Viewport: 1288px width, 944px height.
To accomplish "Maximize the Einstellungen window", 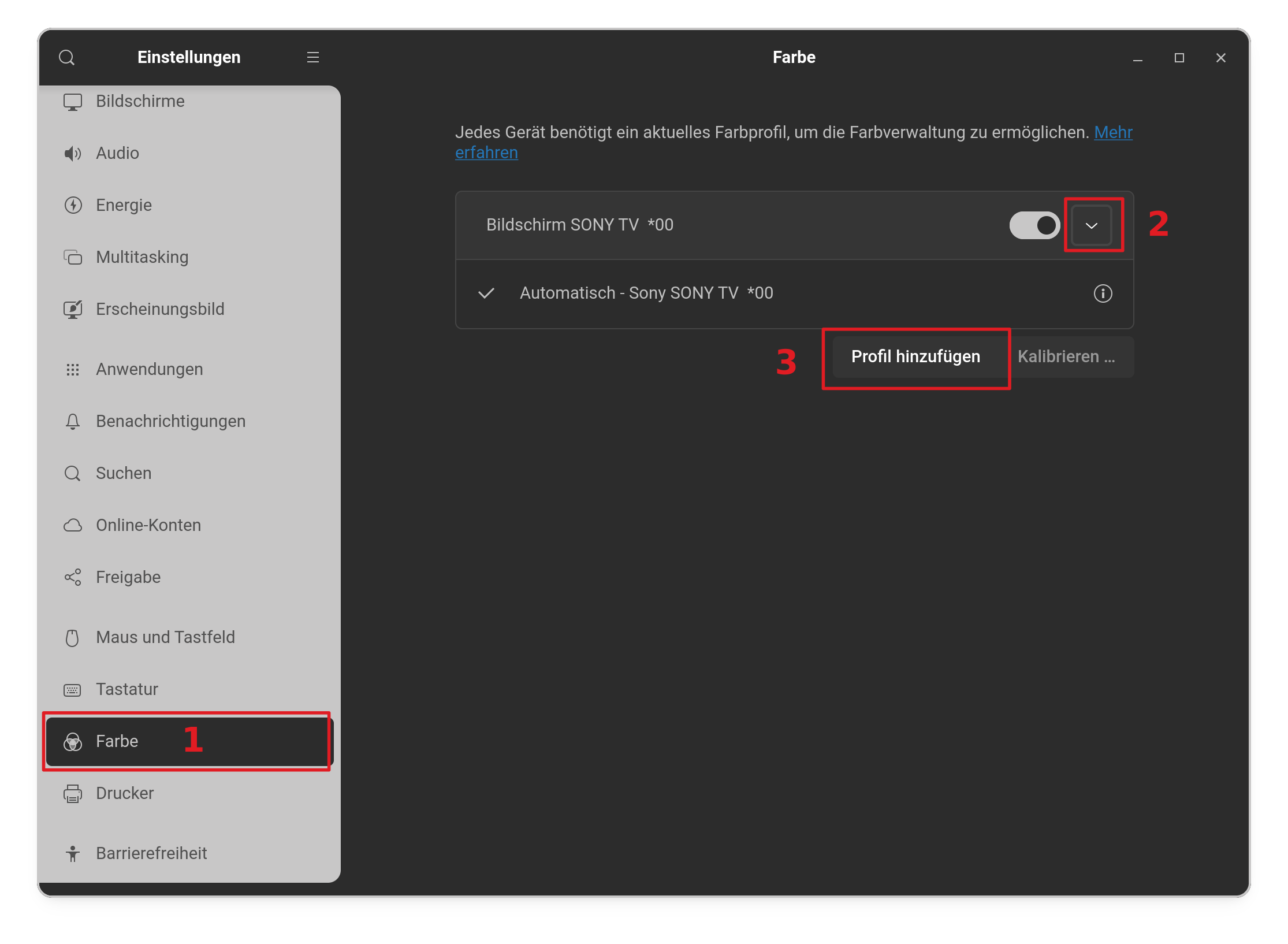I will click(x=1179, y=58).
